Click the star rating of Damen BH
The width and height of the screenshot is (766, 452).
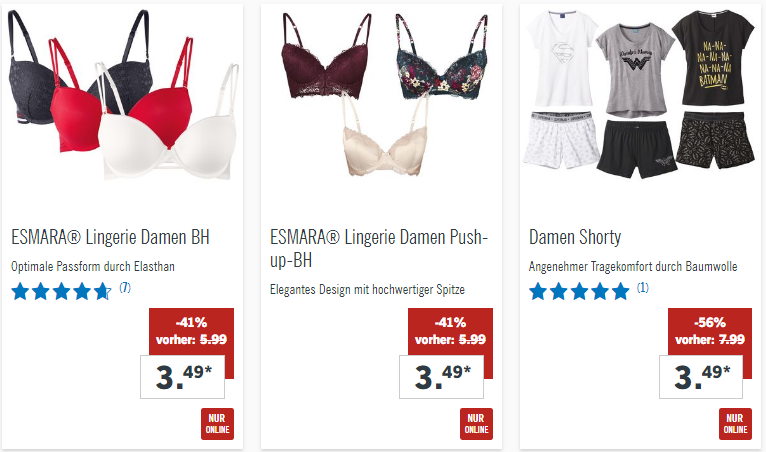point(62,291)
